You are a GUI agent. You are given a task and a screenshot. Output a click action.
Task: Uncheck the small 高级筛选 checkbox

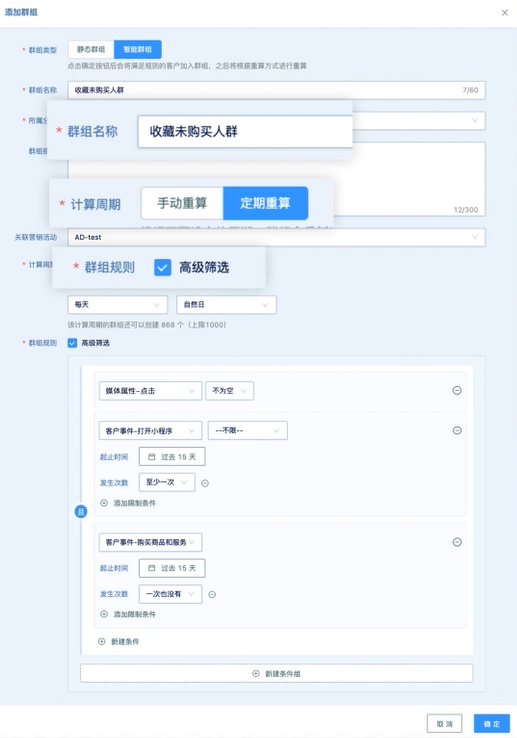click(72, 343)
